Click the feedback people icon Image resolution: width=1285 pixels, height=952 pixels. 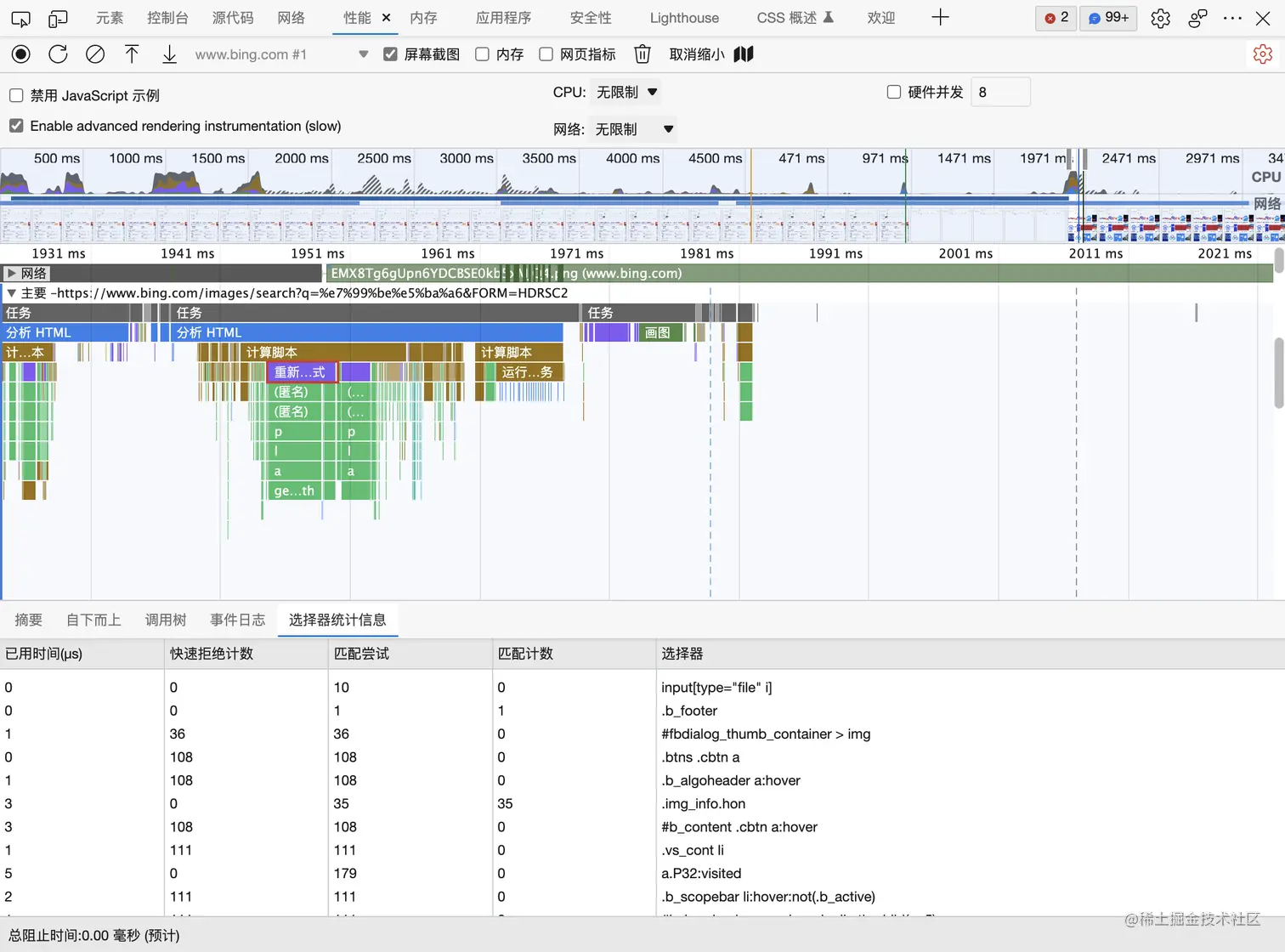(1197, 18)
